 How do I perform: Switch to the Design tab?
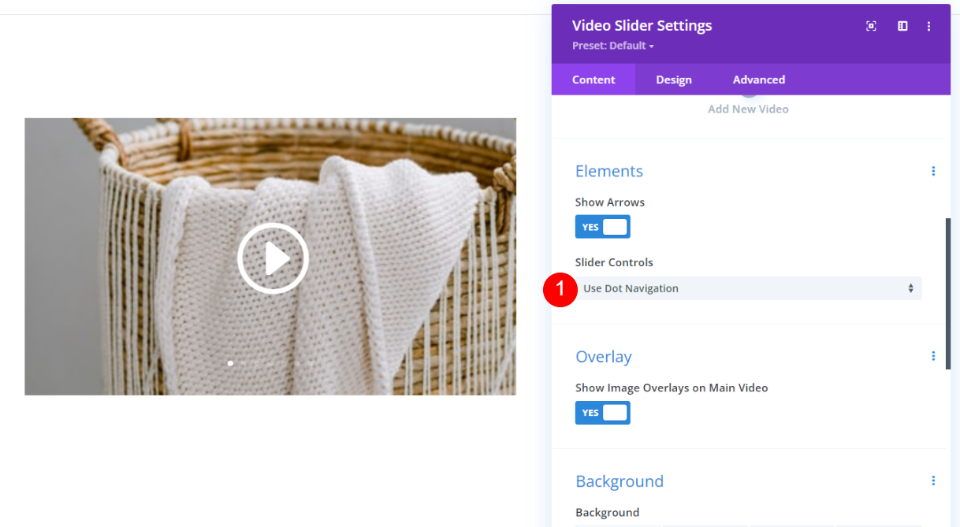pos(673,80)
